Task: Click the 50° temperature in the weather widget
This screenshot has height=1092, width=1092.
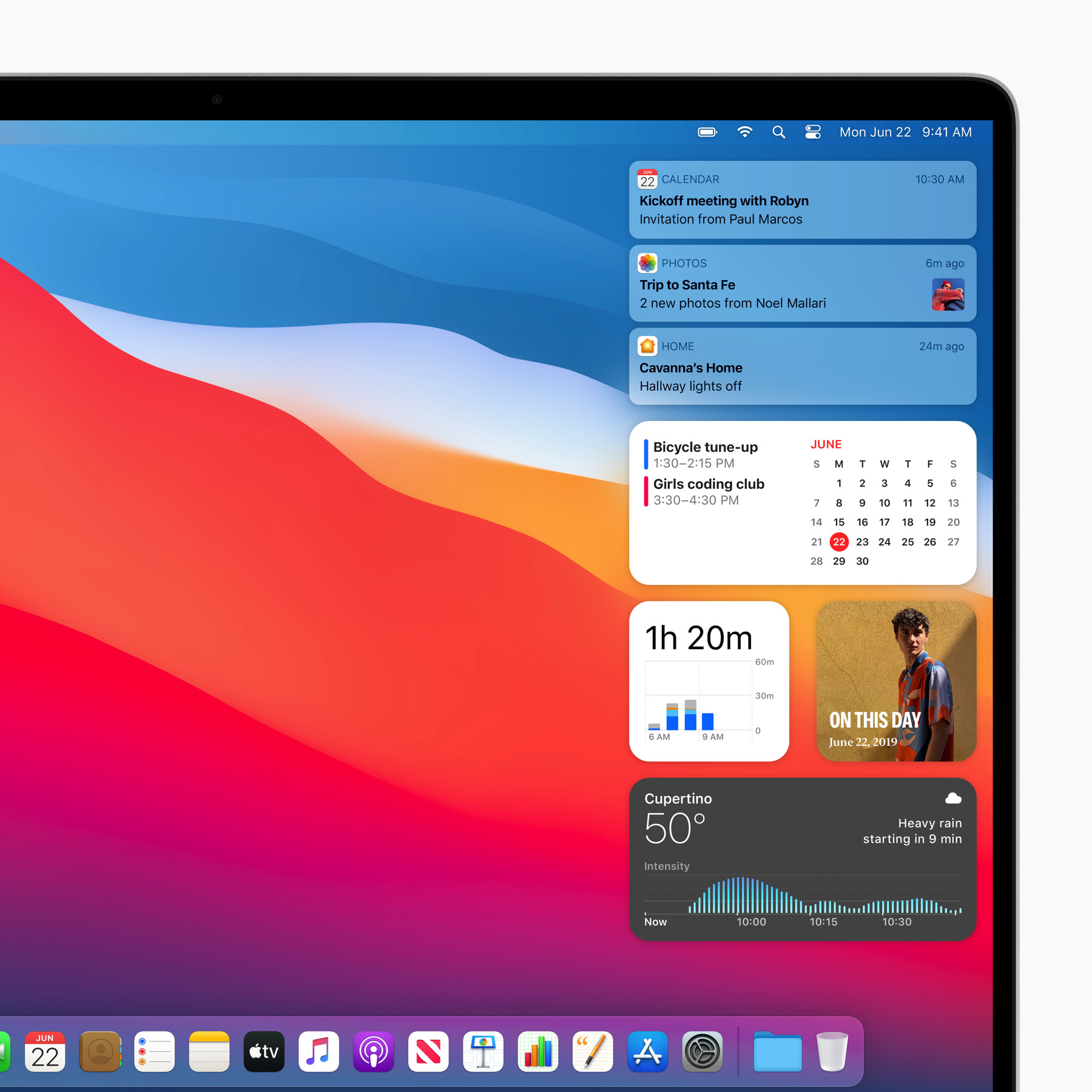Action: 675,828
